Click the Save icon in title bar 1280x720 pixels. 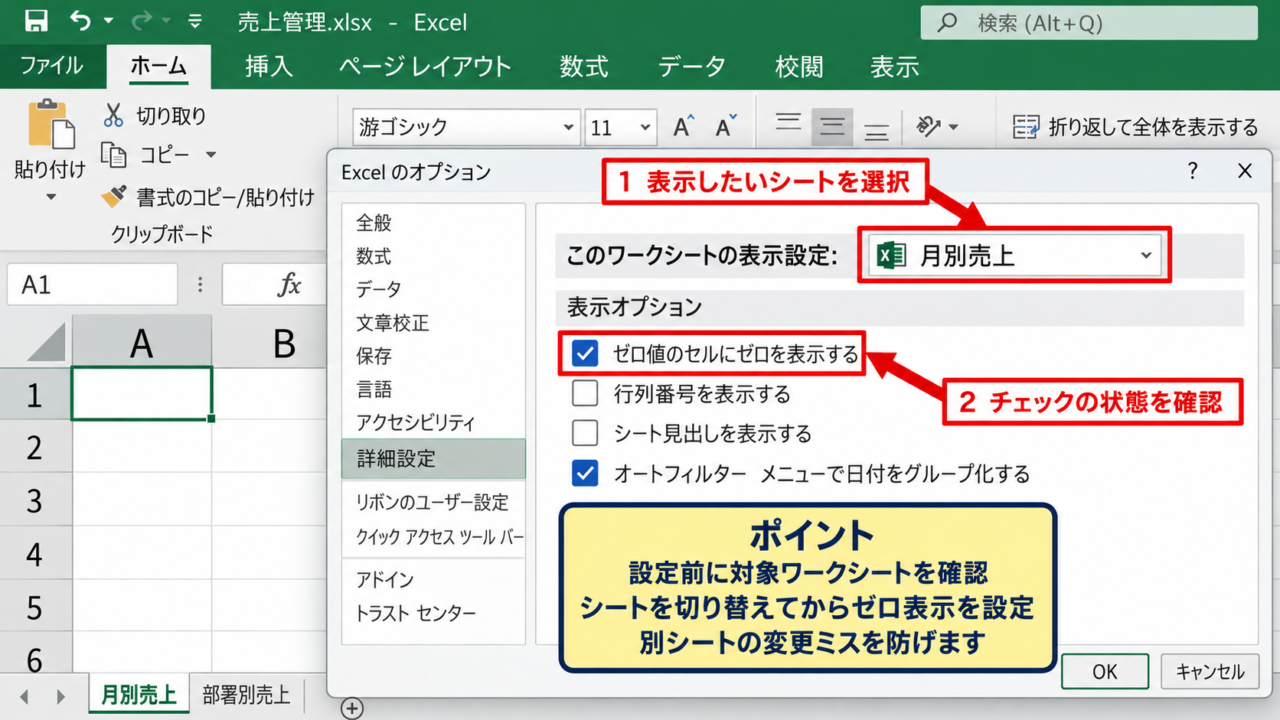(35, 20)
